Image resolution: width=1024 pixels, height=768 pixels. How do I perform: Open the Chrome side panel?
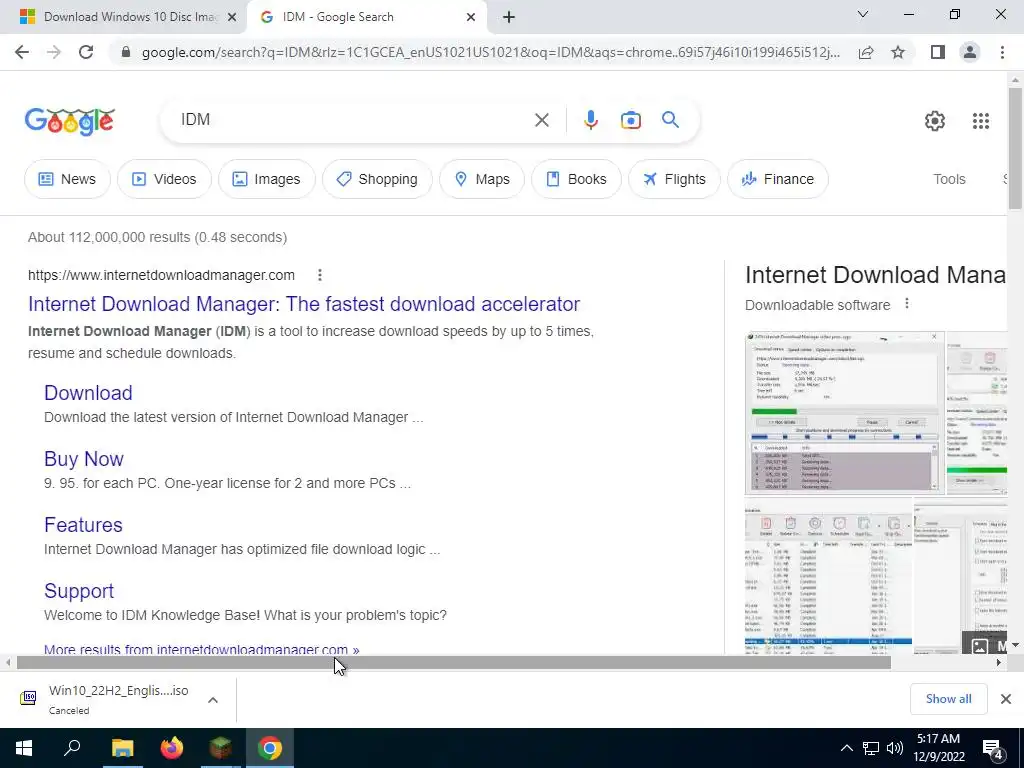tap(938, 52)
